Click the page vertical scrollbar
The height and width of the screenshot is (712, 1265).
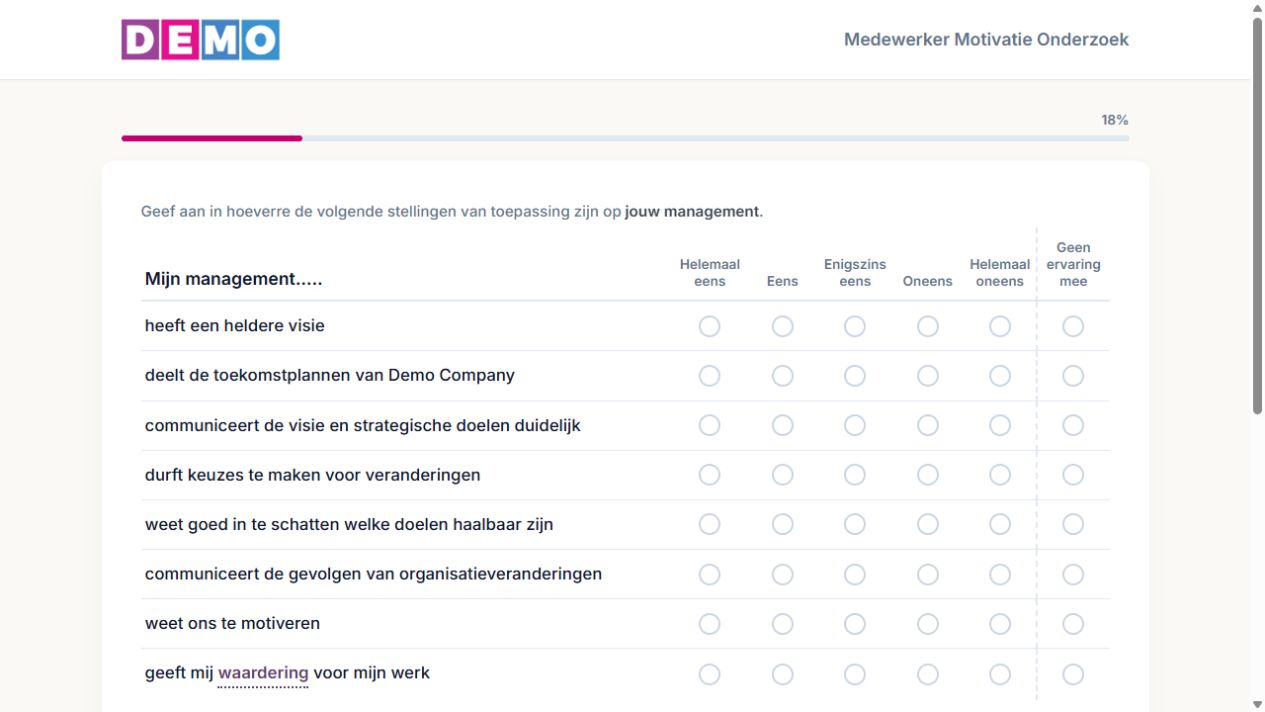pos(1257,215)
